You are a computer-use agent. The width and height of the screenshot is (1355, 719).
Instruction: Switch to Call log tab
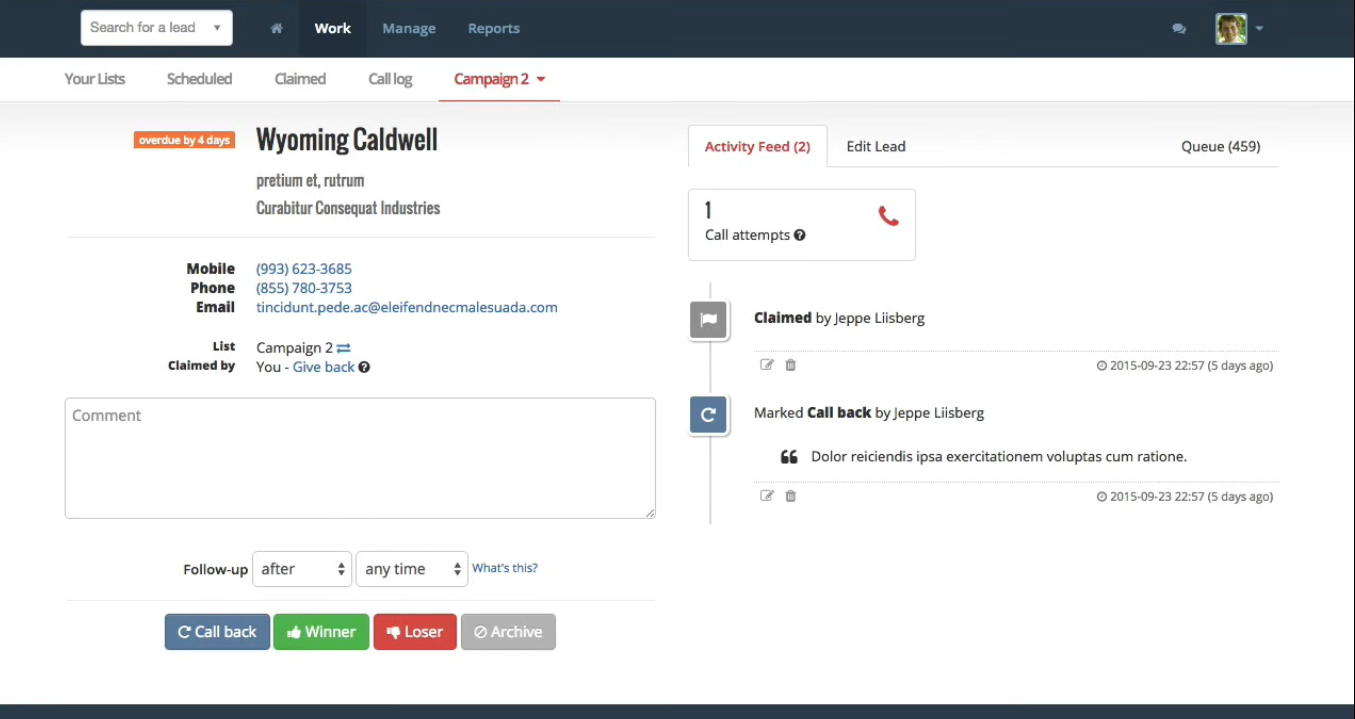(x=390, y=79)
